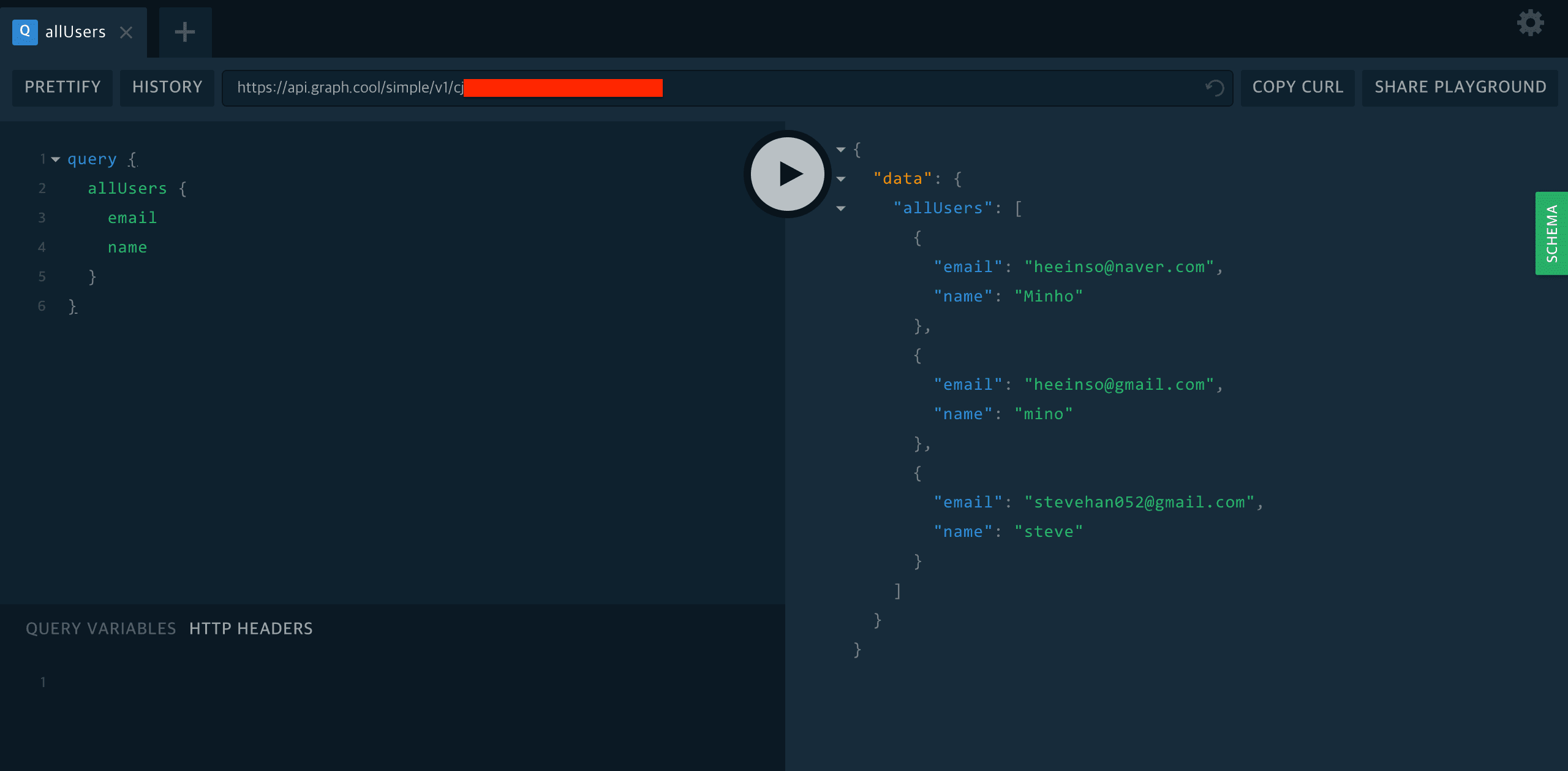Open the settings gear icon
The image size is (1568, 771).
tap(1530, 23)
